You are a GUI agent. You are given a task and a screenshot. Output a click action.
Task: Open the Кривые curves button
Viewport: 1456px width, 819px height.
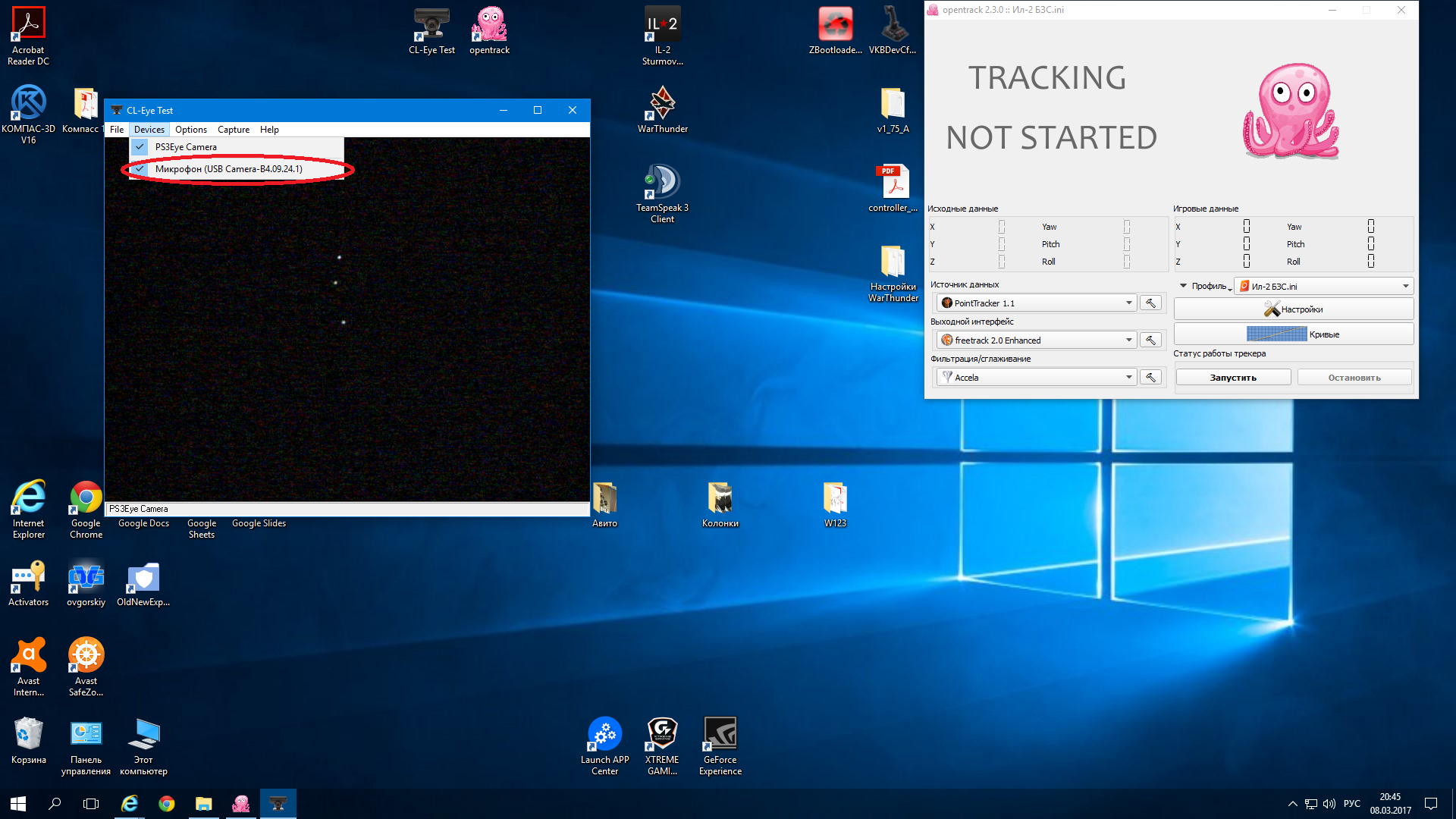1294,334
